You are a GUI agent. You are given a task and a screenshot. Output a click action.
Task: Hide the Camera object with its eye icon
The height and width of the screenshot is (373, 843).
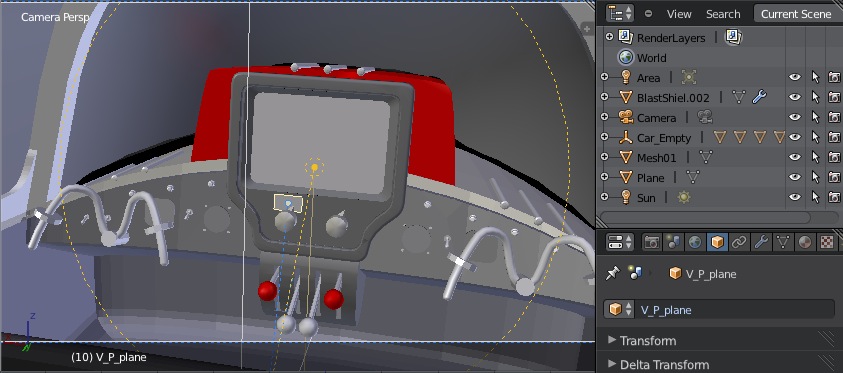pos(795,117)
